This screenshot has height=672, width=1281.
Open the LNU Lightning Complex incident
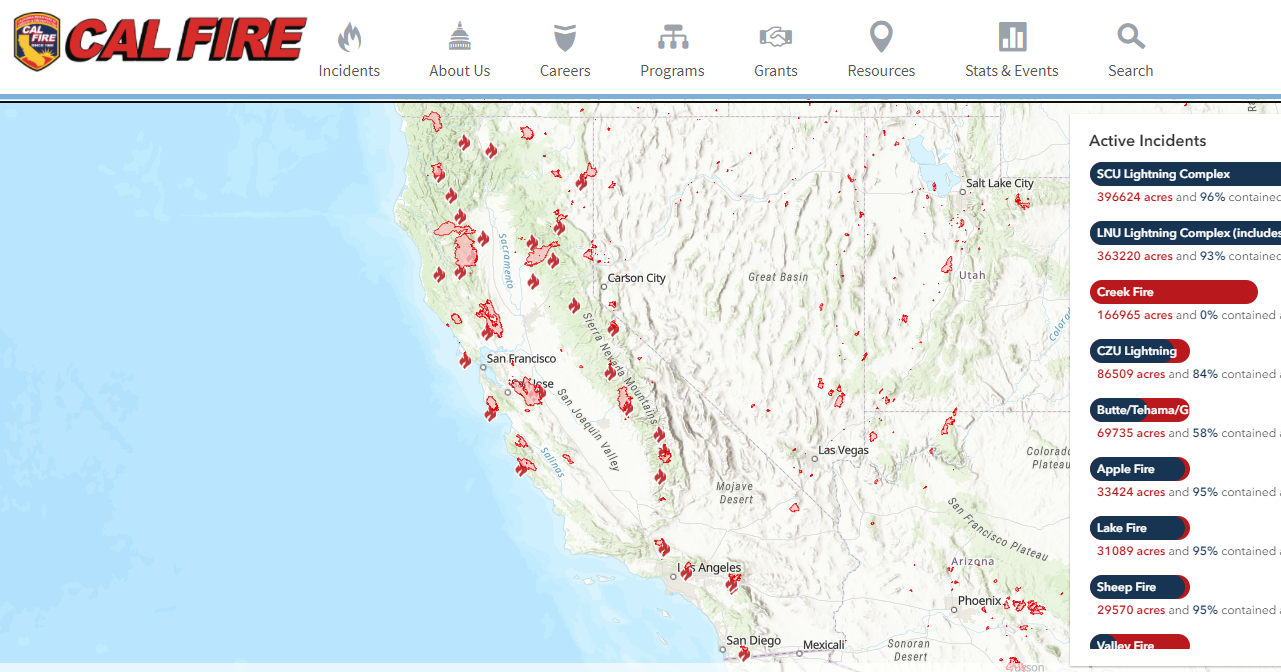point(1185,232)
